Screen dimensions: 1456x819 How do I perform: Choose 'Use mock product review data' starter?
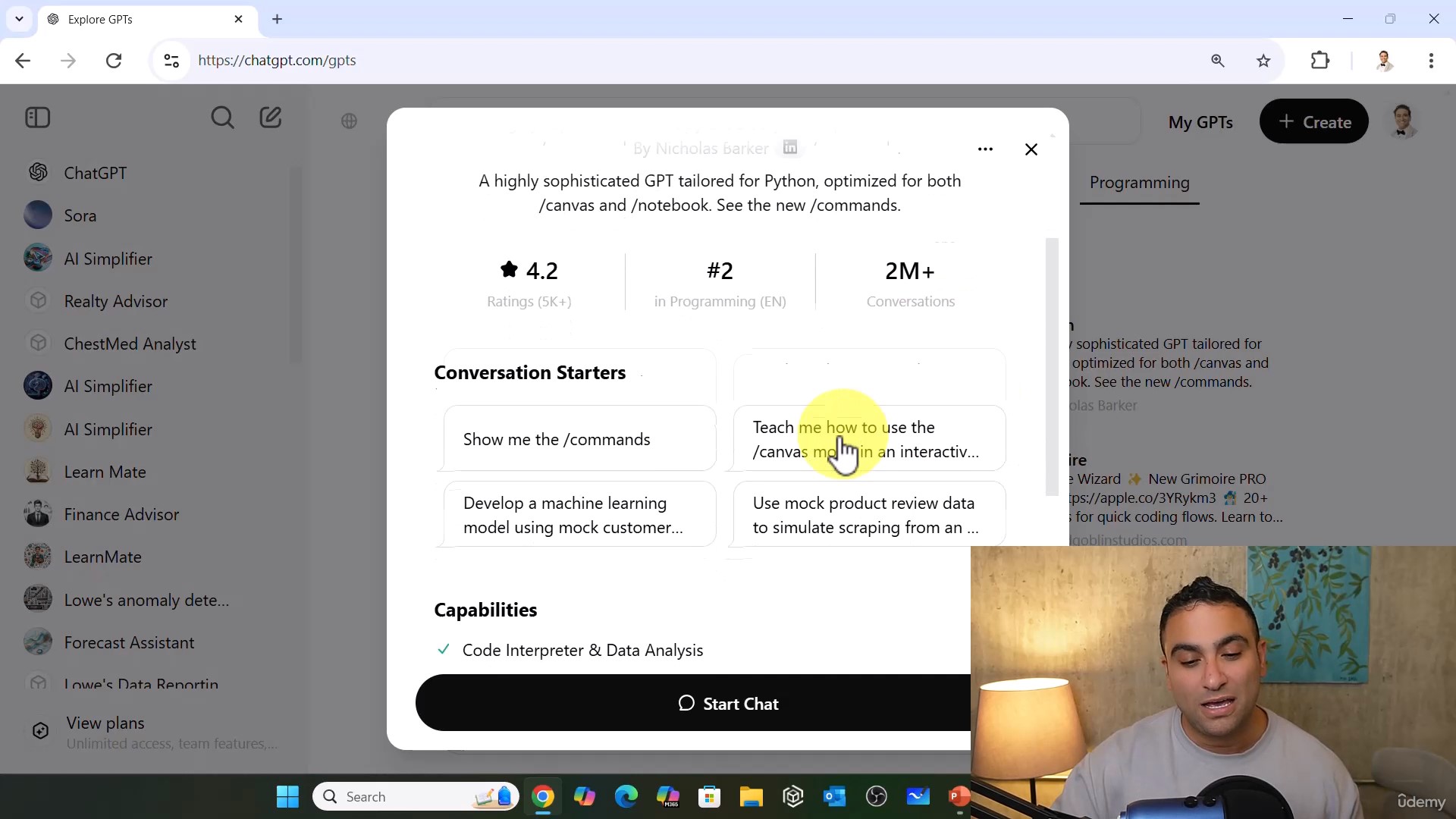(869, 515)
